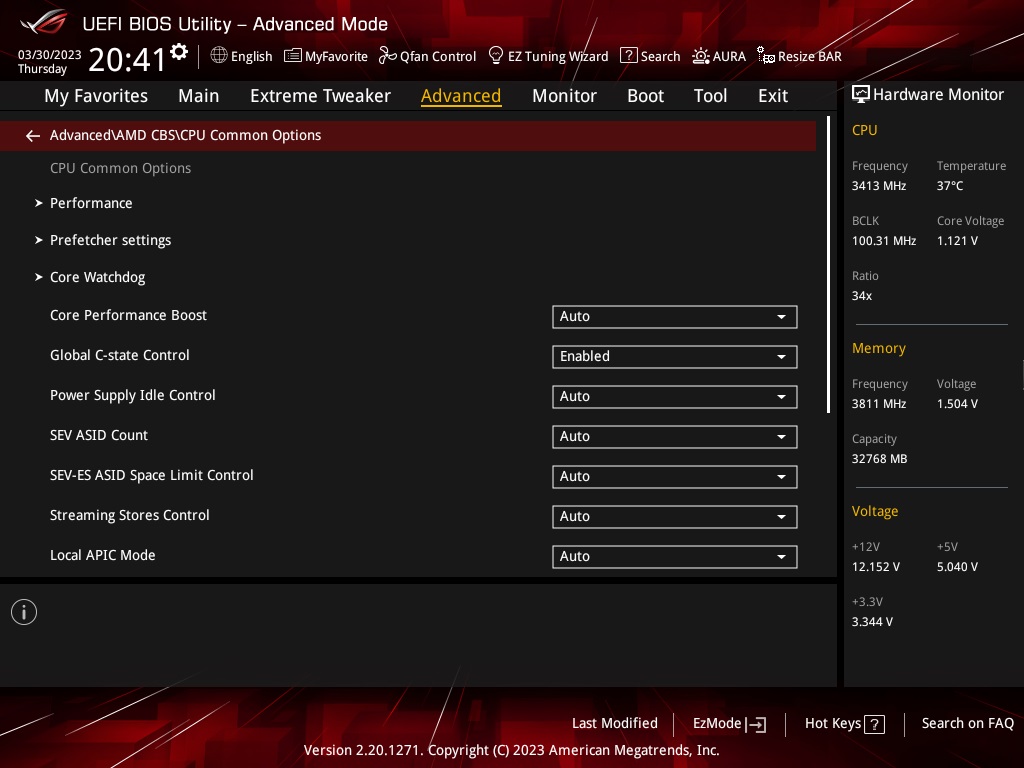
Task: Switch to the Main tab
Action: click(x=199, y=96)
